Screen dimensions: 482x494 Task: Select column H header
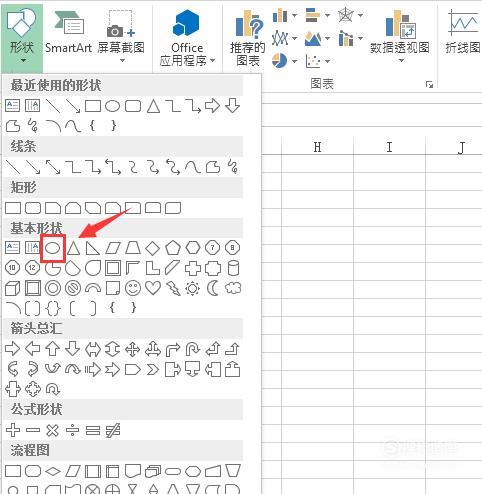coord(317,146)
